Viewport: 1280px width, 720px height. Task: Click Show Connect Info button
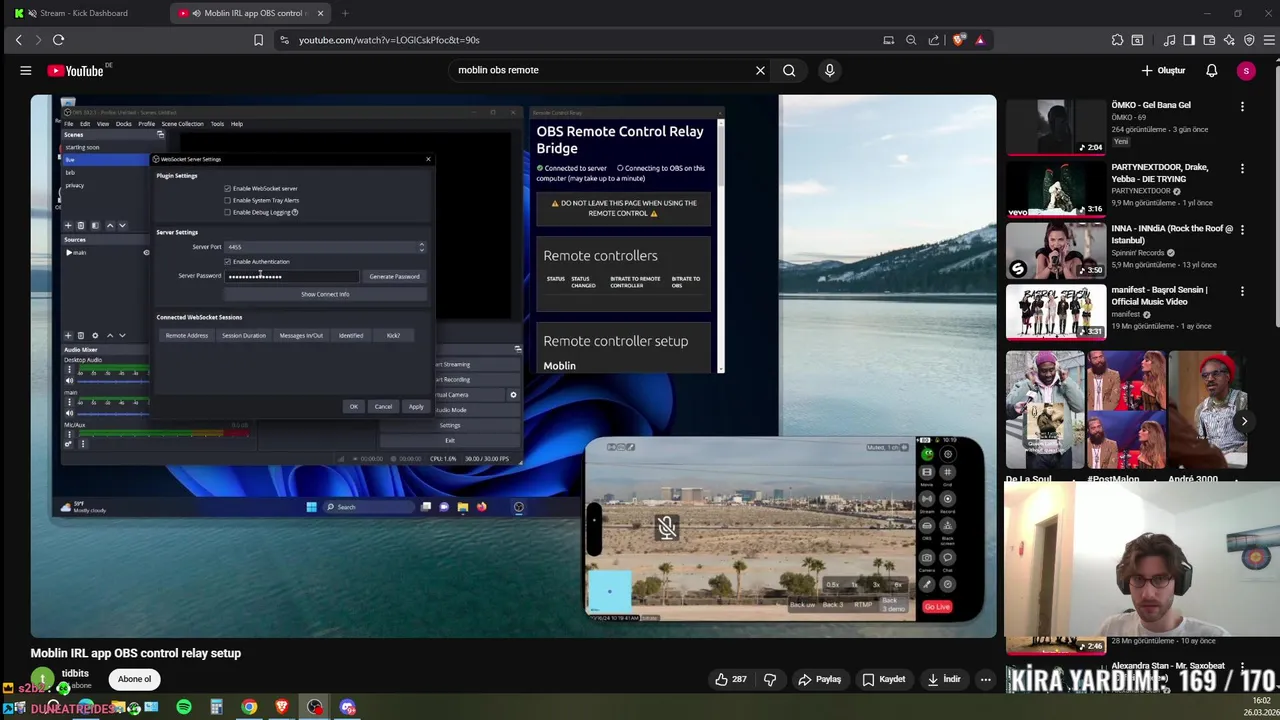325,294
